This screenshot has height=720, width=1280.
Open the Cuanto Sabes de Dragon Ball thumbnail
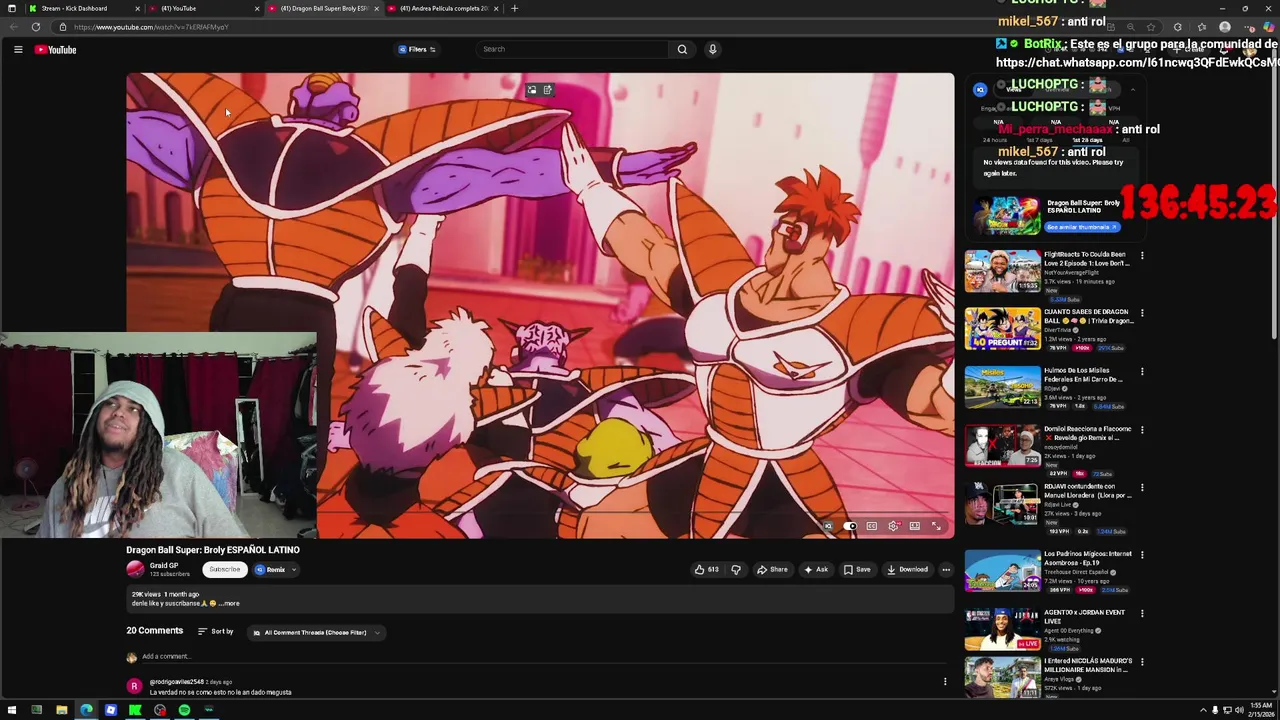tap(1002, 329)
